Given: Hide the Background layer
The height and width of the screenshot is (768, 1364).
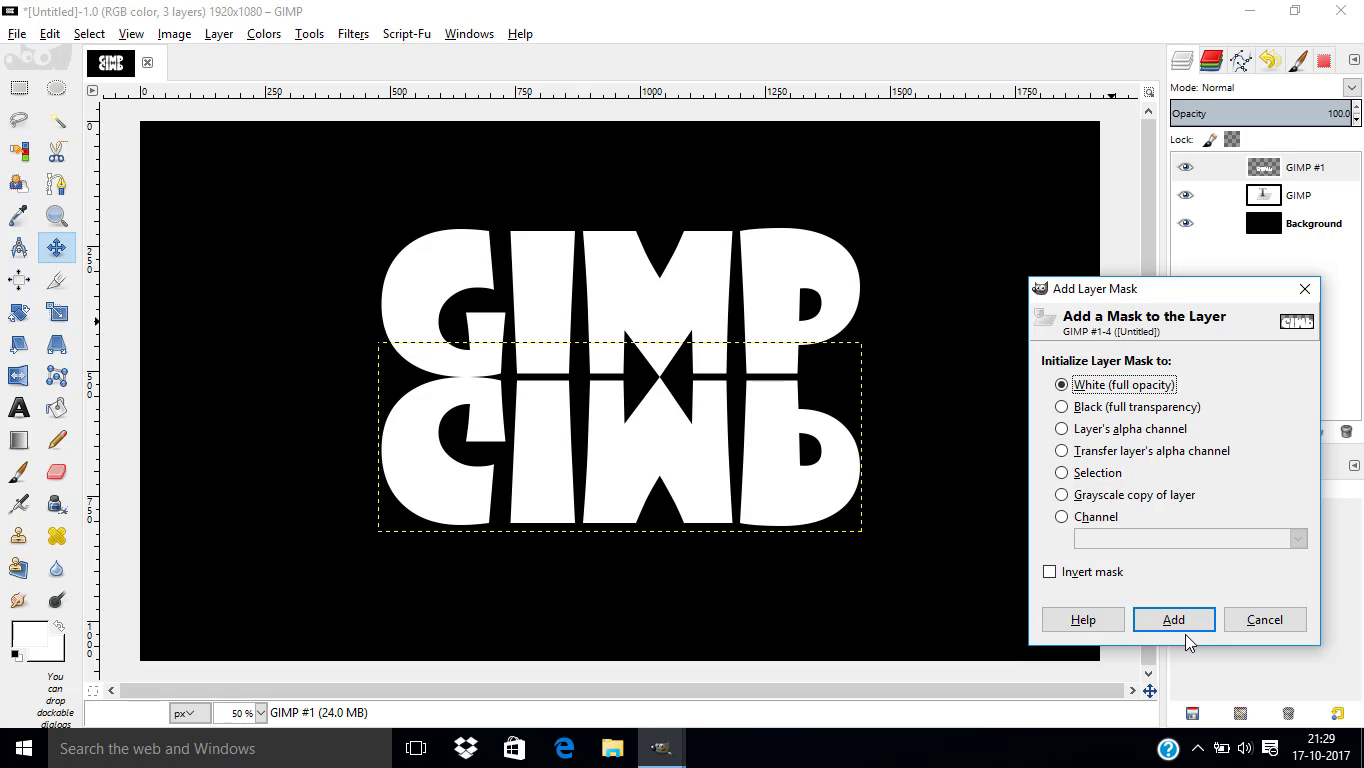Looking at the screenshot, I should (1185, 223).
